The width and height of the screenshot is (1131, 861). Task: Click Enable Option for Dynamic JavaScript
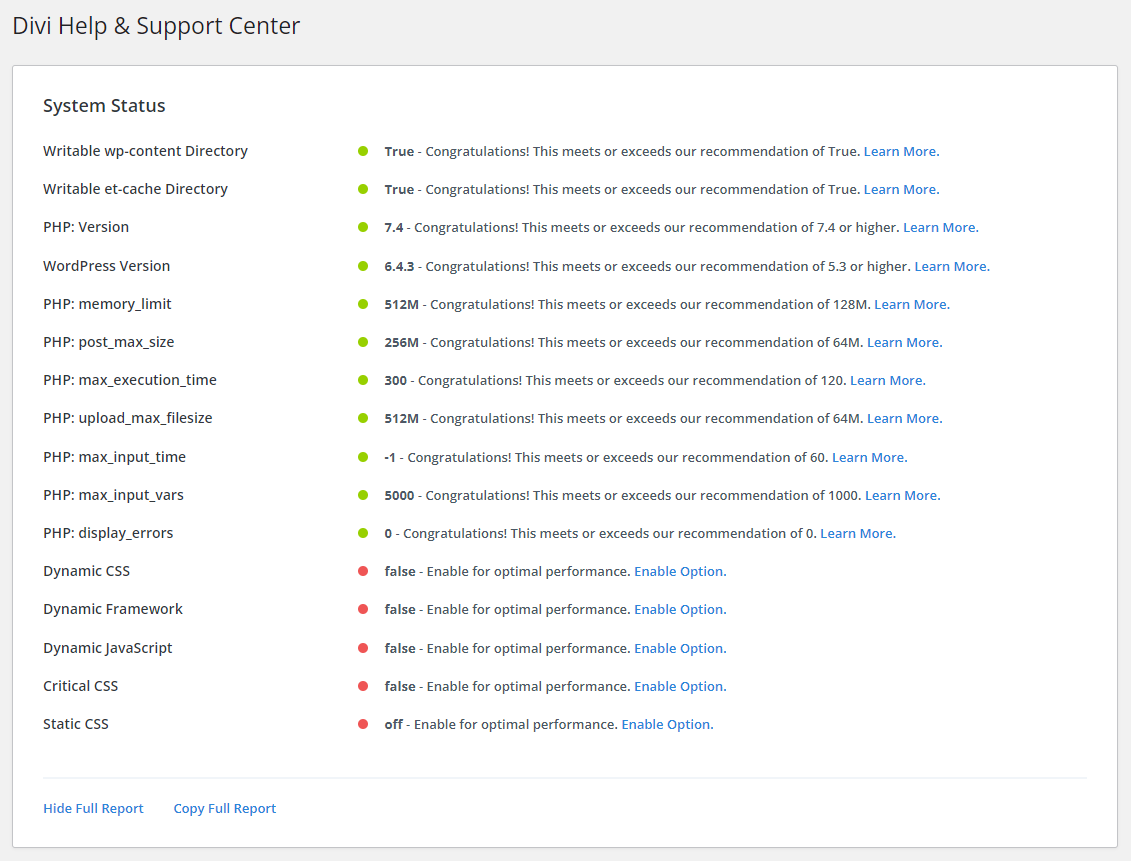coord(680,649)
